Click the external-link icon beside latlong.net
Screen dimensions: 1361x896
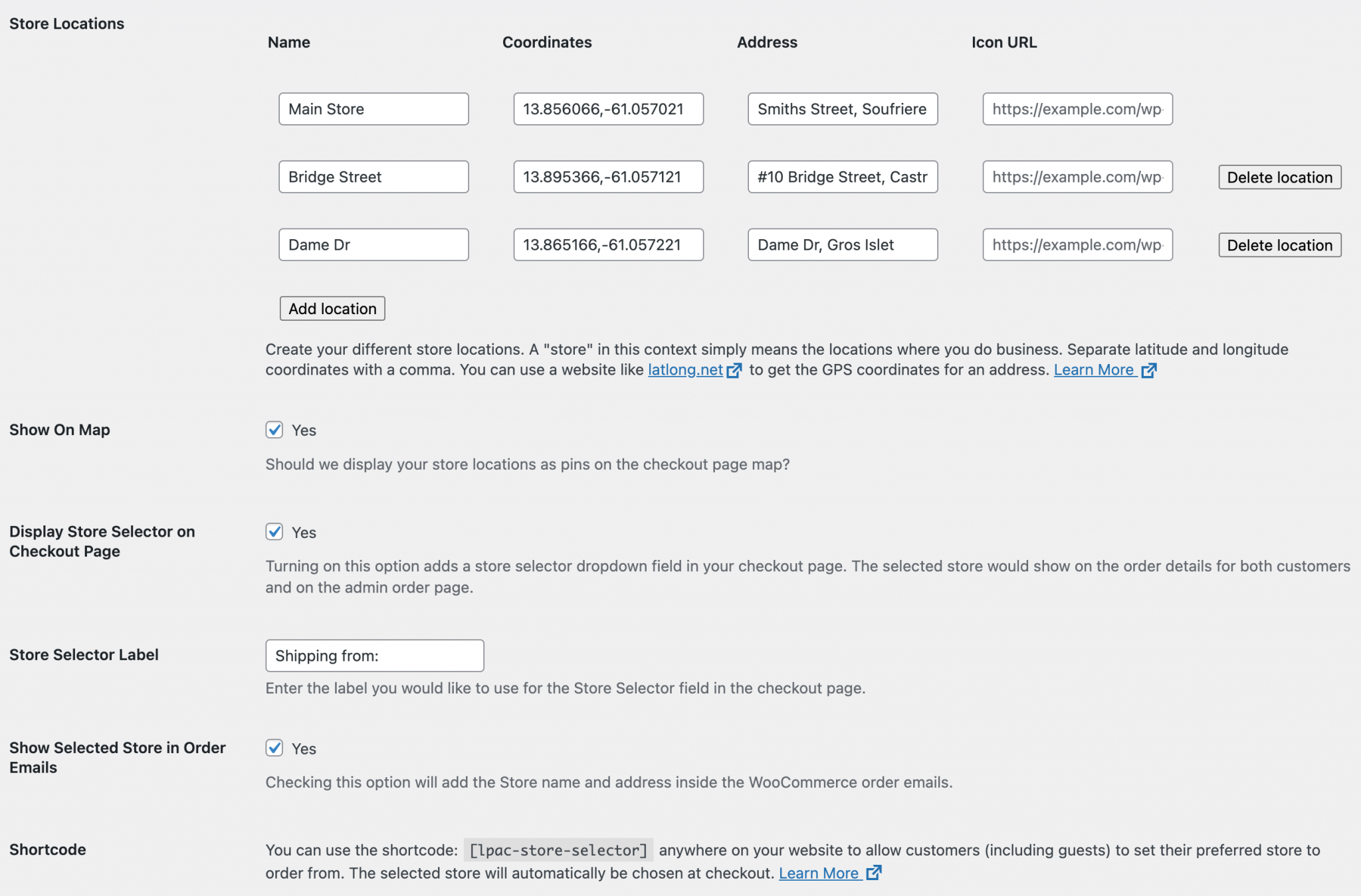734,370
